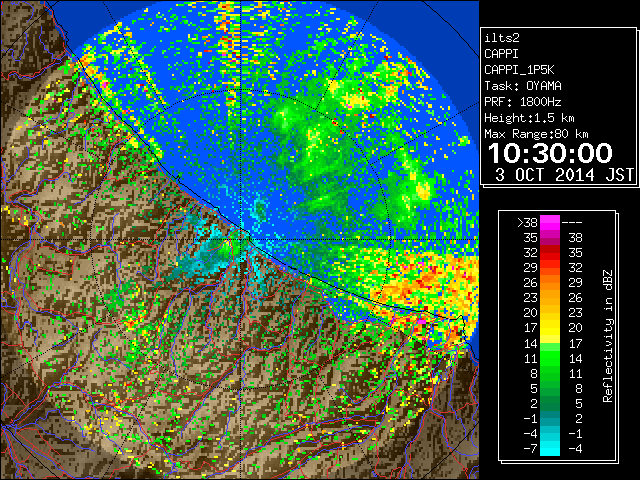
Task: Select the 'PRF: 1800Hz' text
Action: [x=523, y=102]
